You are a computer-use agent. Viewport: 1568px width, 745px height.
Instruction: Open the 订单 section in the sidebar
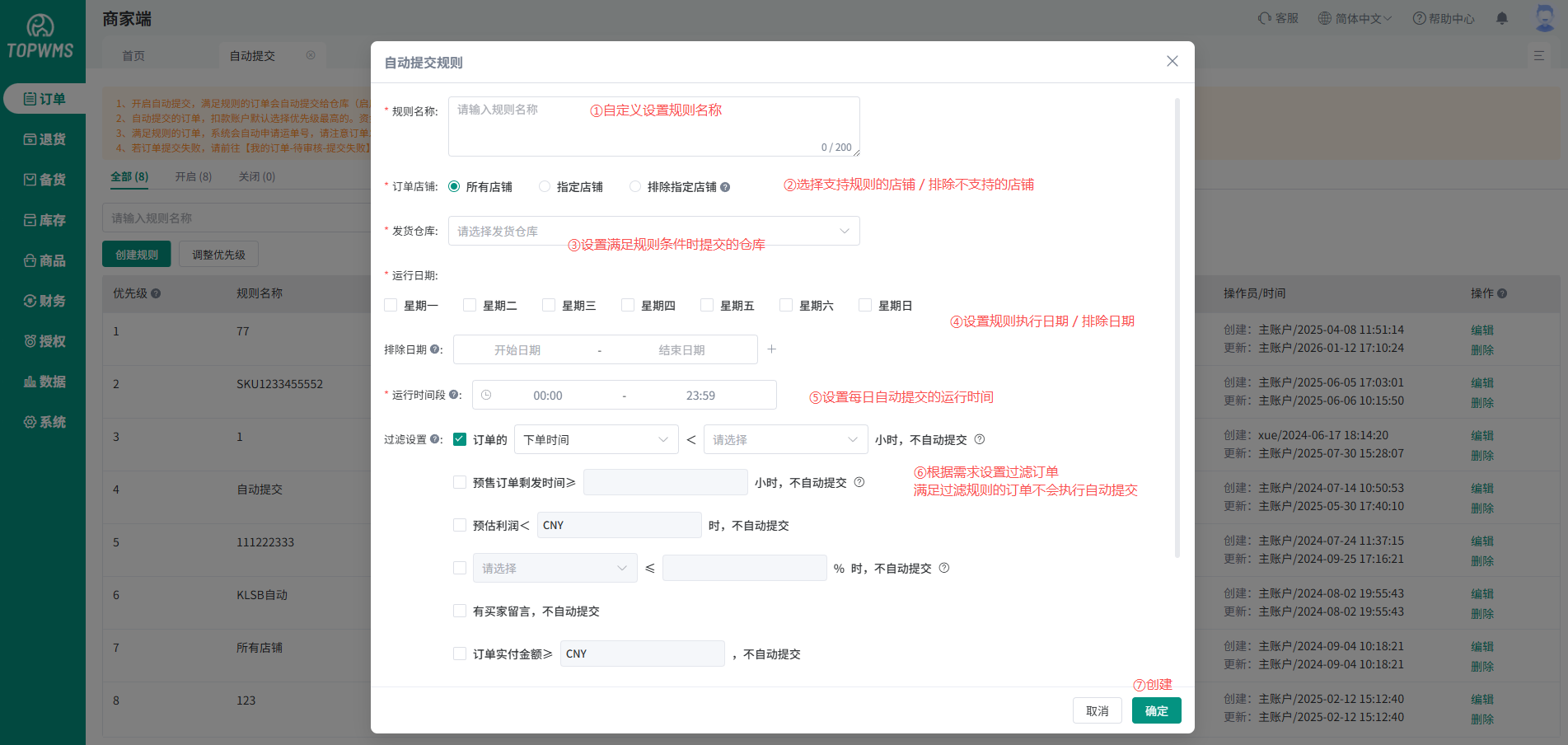pos(44,98)
